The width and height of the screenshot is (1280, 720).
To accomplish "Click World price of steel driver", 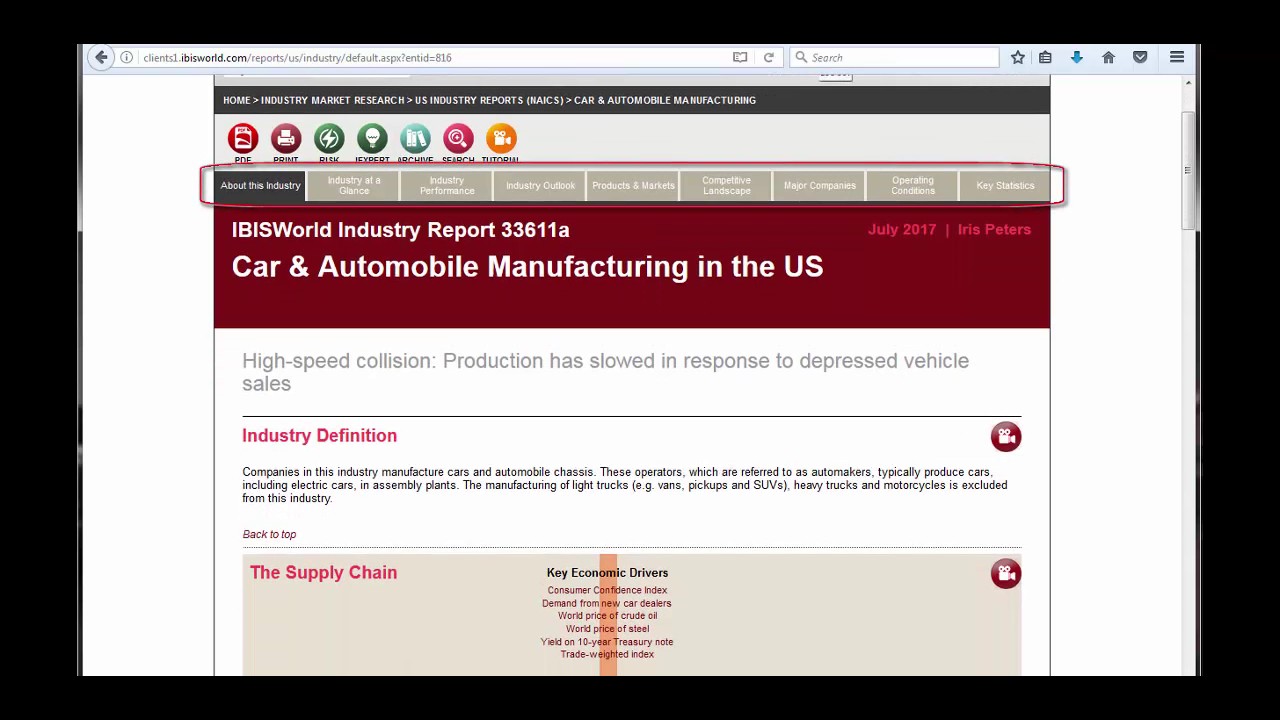I will point(607,629).
